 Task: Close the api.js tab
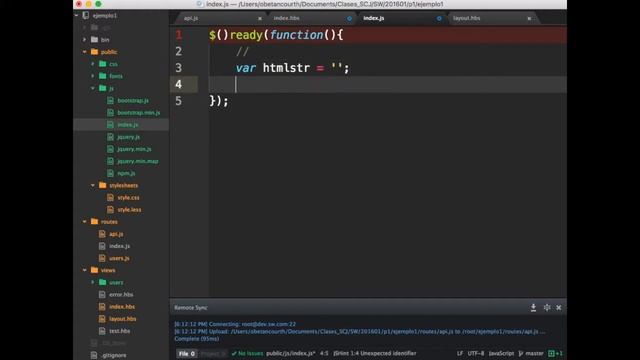260,18
